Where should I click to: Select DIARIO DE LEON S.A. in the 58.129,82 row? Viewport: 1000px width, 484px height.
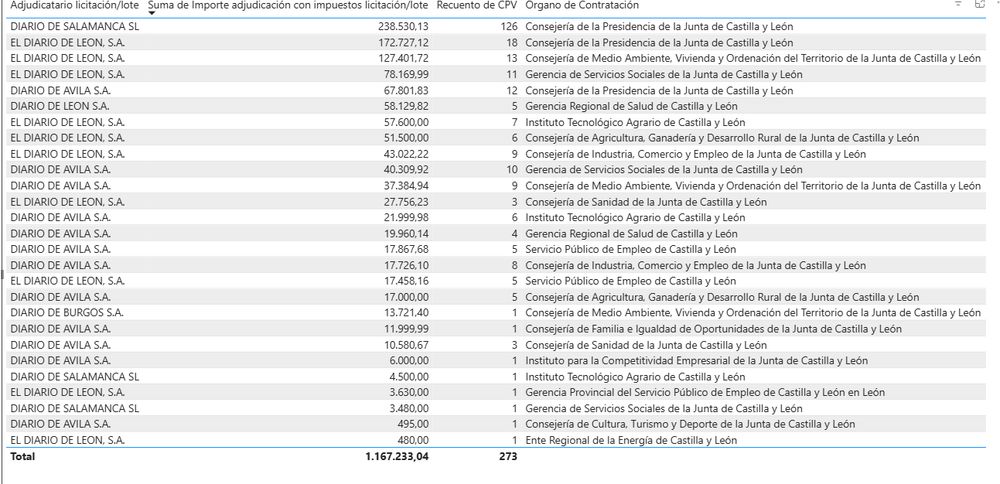click(x=60, y=106)
